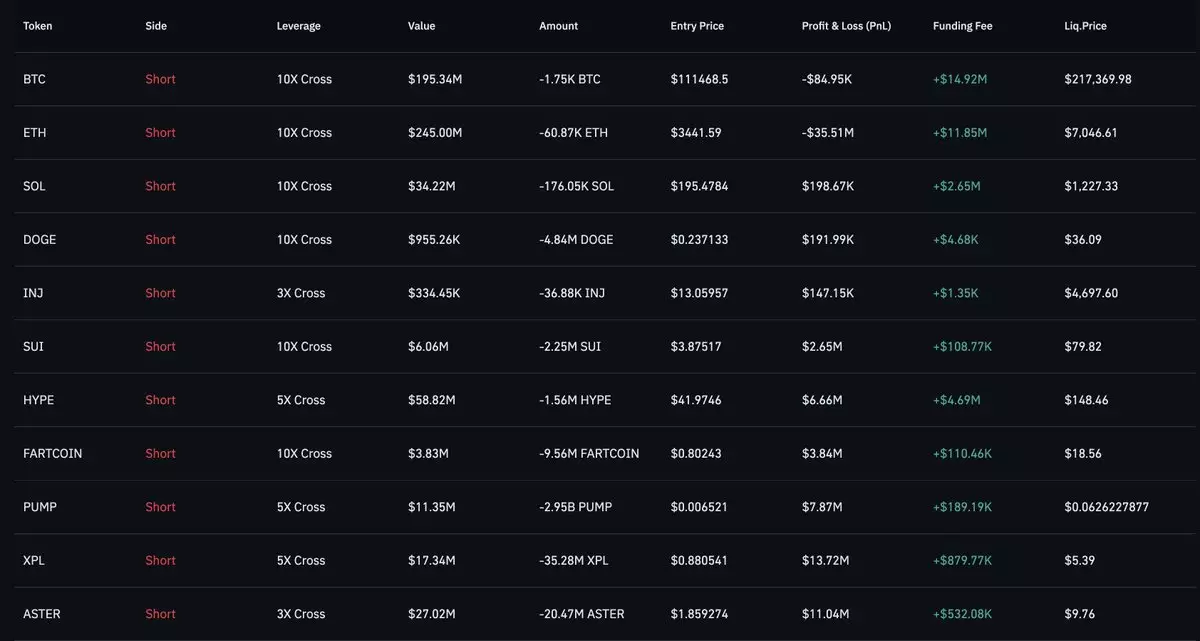Select the SOL token name
Screen dimensions: 1200x641
[x=34, y=186]
